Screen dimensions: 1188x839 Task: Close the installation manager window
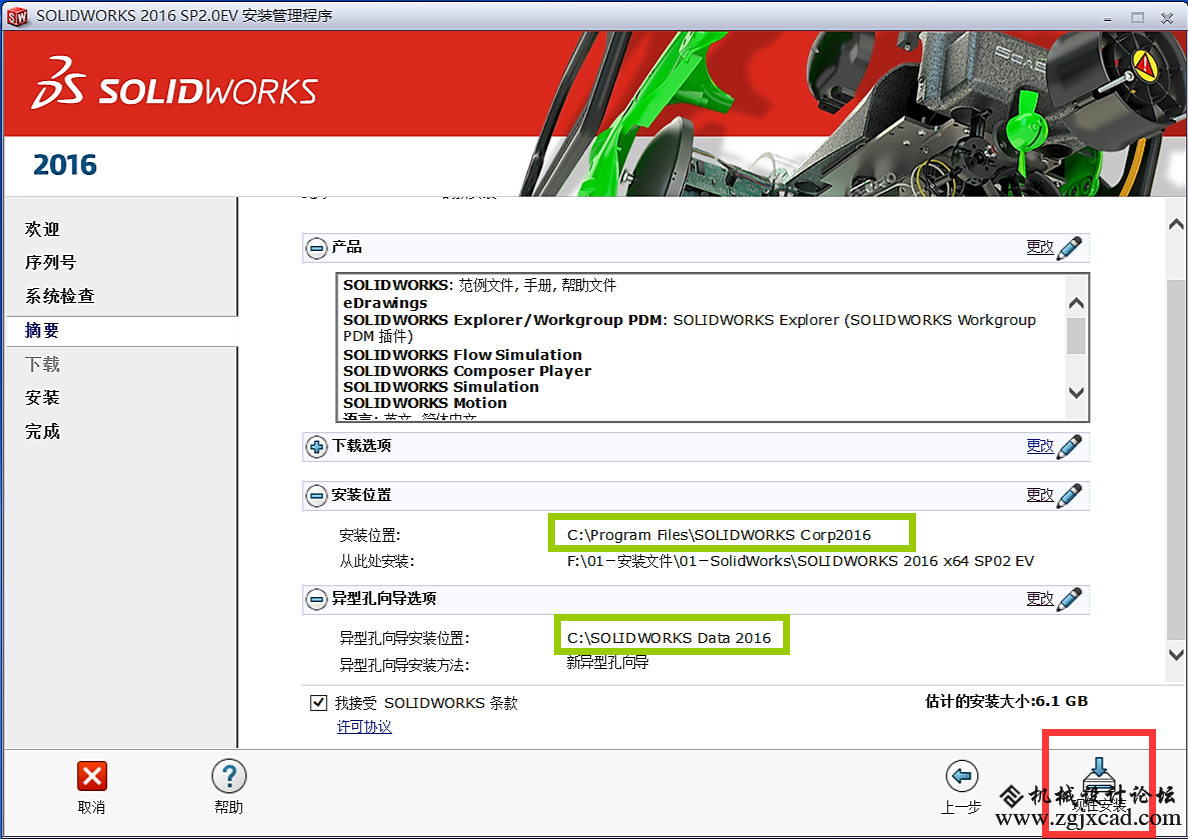click(1168, 17)
